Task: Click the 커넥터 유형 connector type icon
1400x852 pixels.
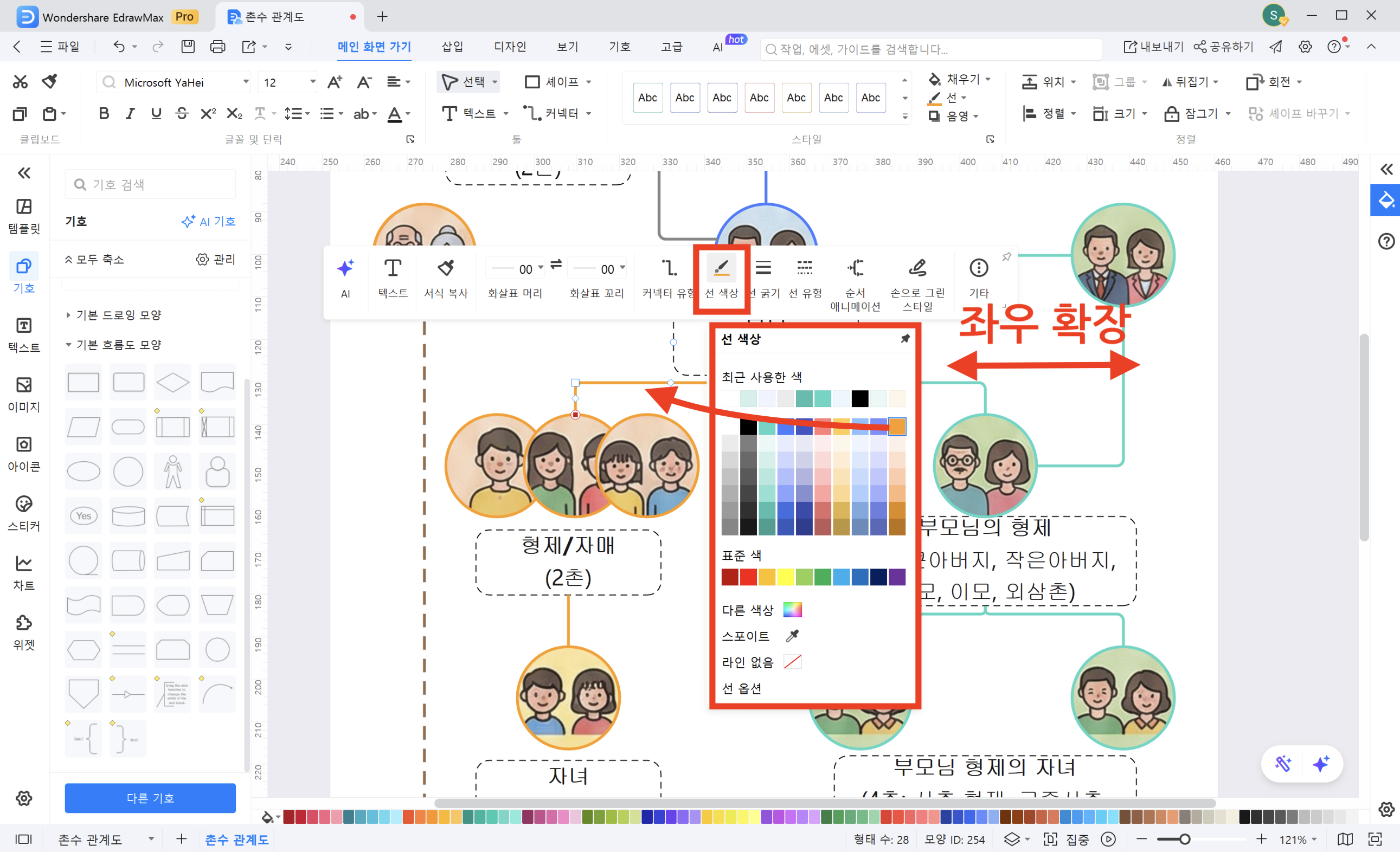Action: click(x=669, y=268)
